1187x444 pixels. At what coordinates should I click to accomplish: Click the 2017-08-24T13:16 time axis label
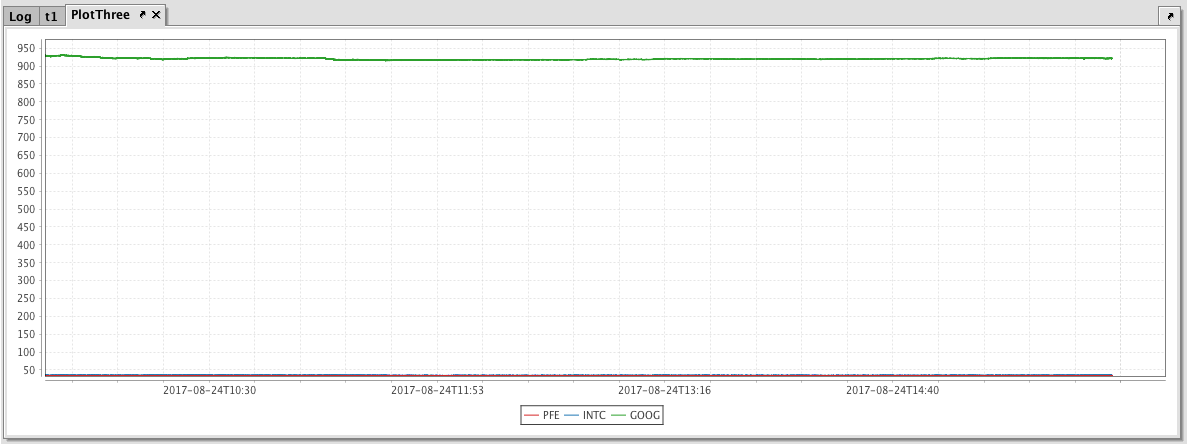664,391
